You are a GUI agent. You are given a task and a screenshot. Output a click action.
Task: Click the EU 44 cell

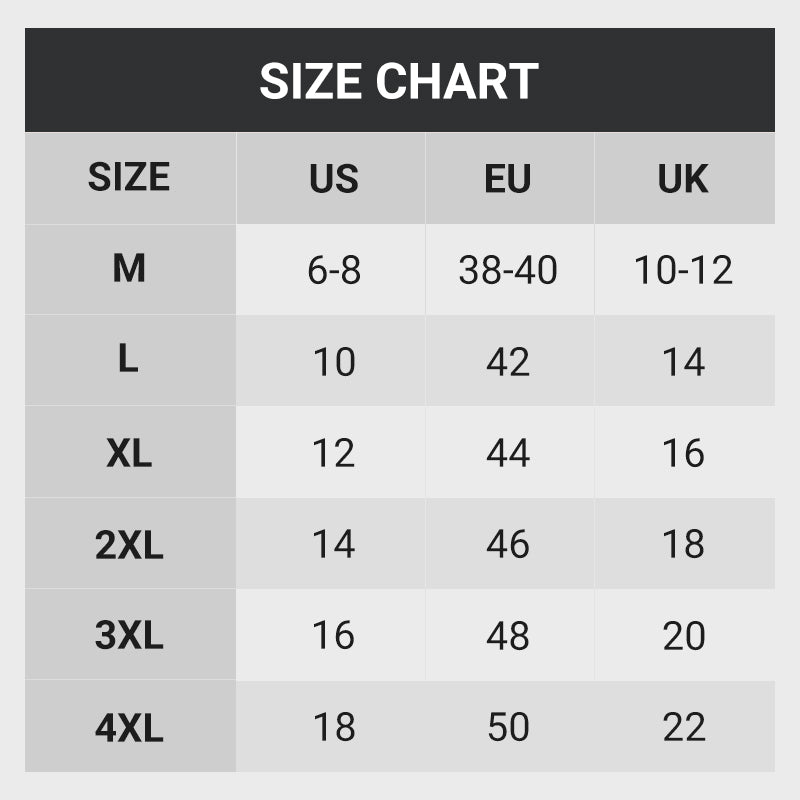click(x=508, y=453)
